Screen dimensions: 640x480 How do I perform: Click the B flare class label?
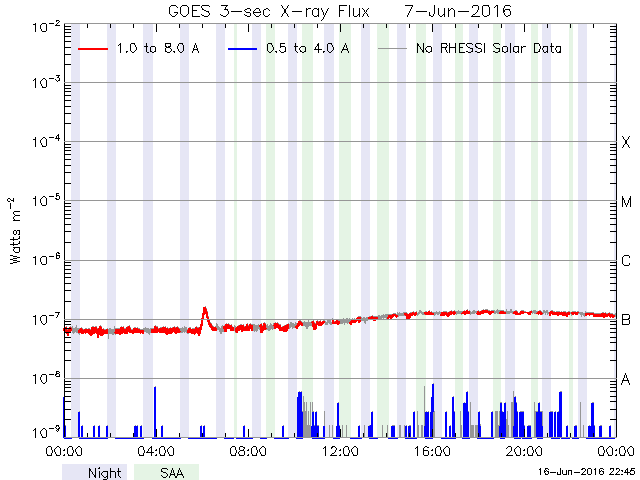626,321
